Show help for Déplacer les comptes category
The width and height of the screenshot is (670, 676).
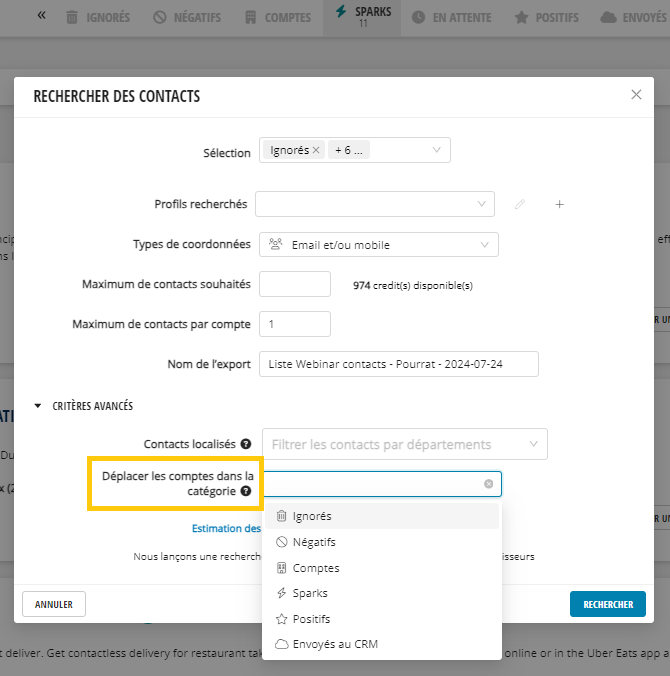pos(246,491)
